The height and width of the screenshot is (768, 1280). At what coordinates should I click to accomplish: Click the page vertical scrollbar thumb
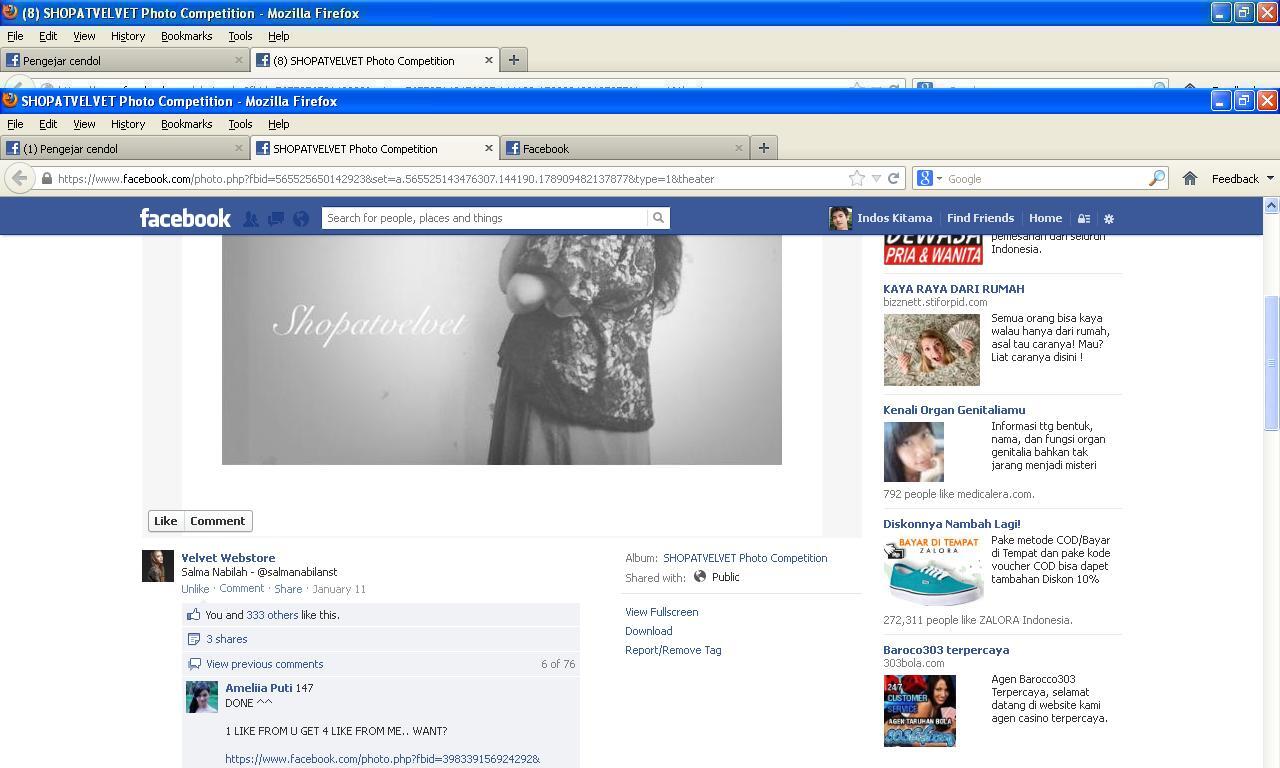(1271, 364)
